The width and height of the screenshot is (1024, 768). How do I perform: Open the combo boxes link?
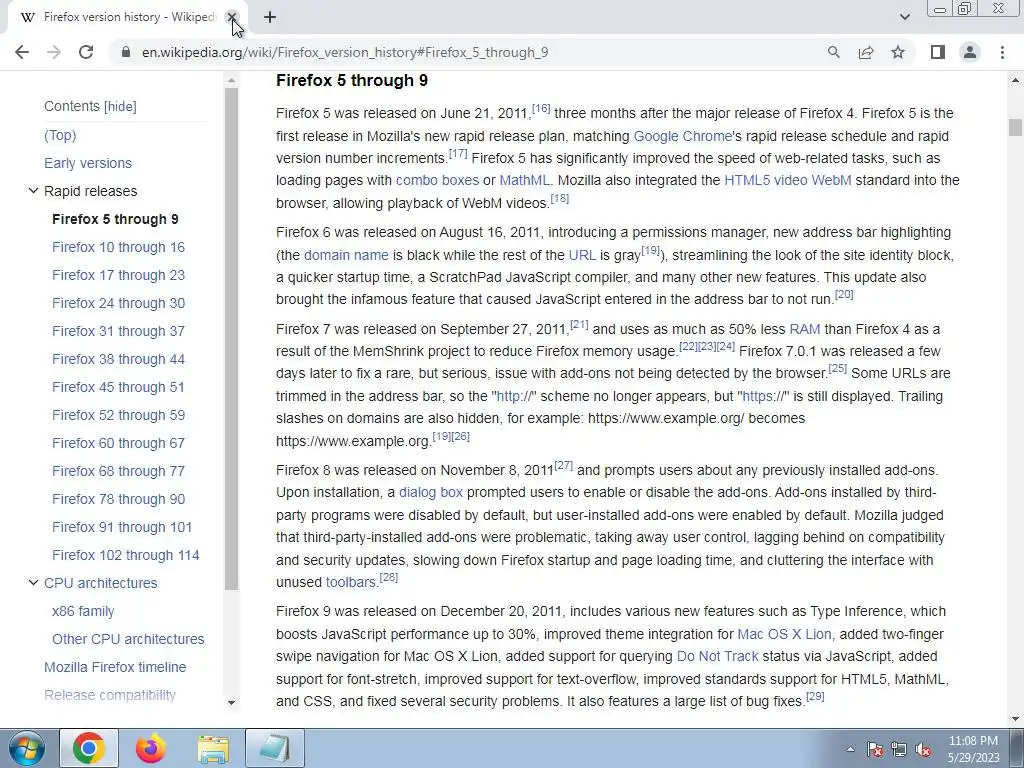click(x=437, y=180)
